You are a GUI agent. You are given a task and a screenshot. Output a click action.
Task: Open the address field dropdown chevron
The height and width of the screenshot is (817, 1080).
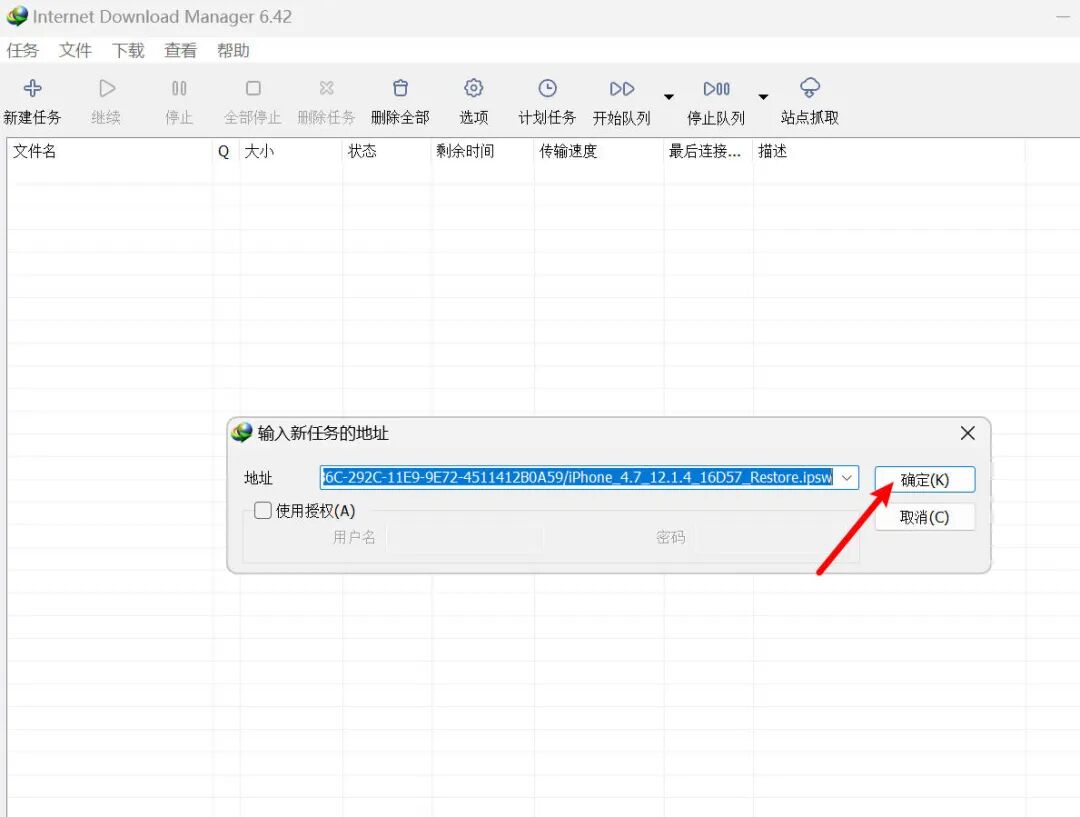847,477
